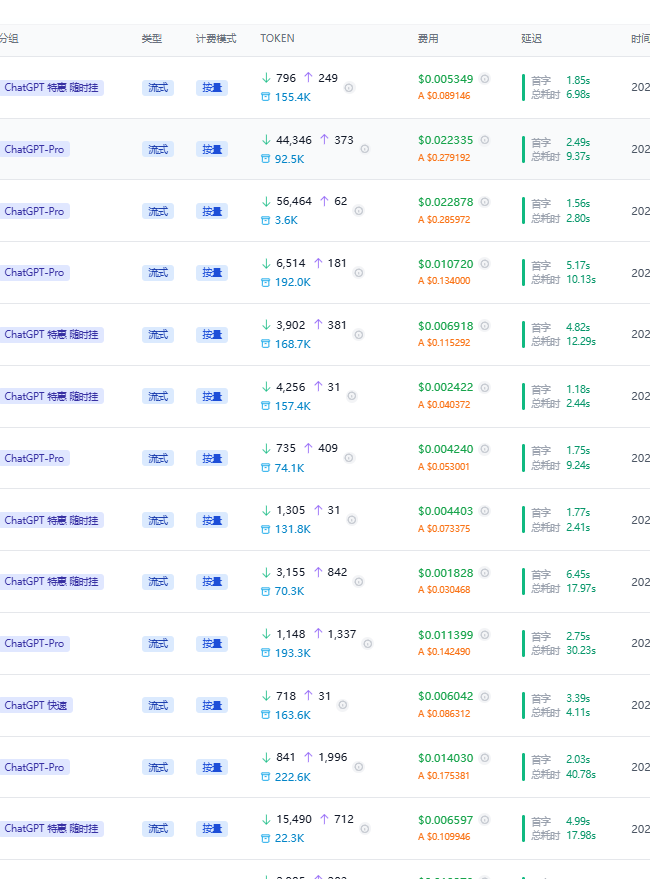Click the cache icon before 3.6K
The height and width of the screenshot is (879, 650).
(266, 220)
